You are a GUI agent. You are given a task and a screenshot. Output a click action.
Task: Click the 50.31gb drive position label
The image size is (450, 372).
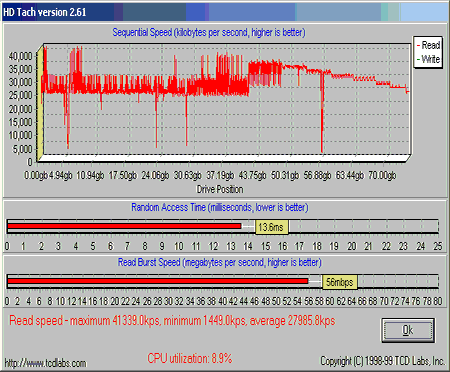[x=285, y=175]
